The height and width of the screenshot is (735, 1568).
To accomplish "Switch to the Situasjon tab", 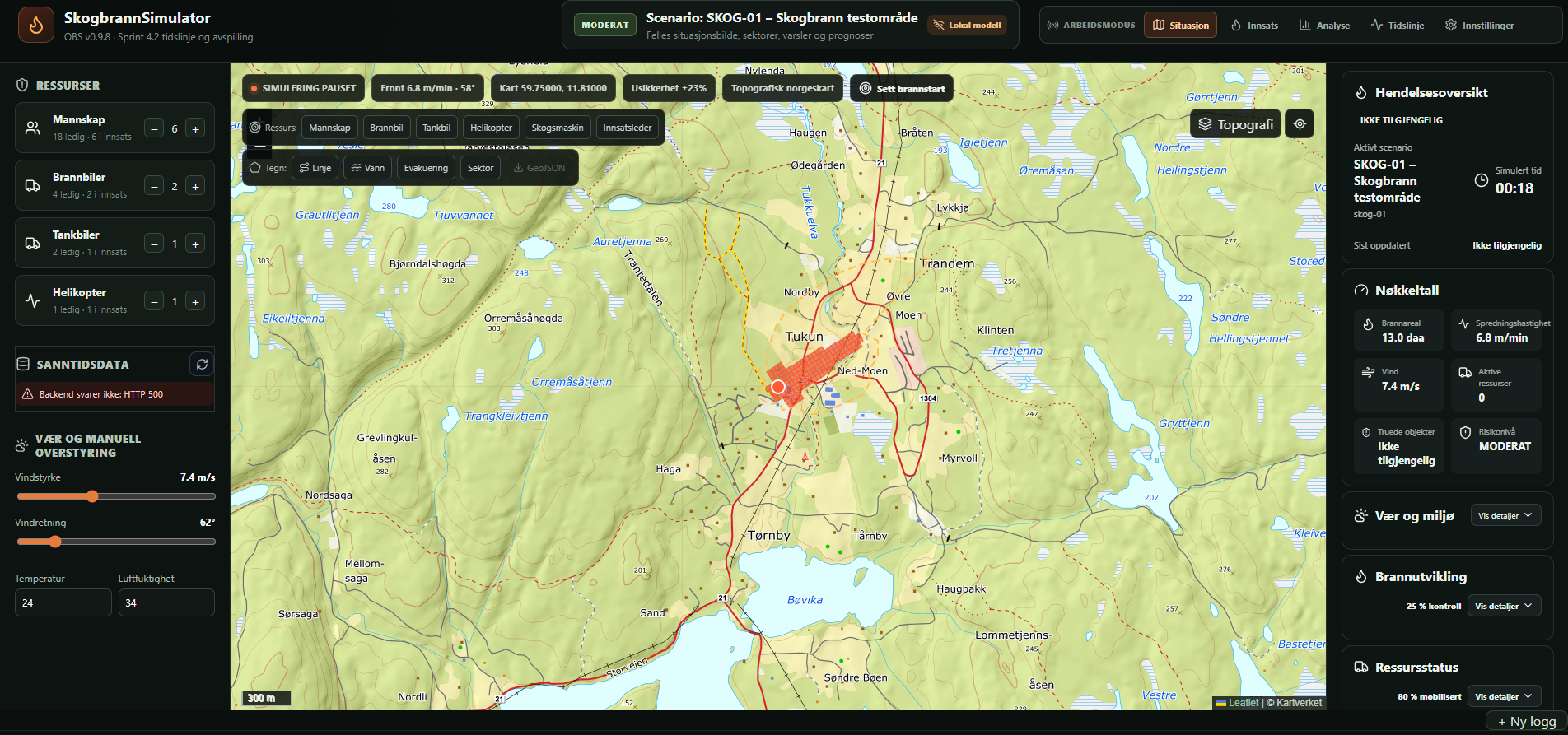I will click(1180, 25).
